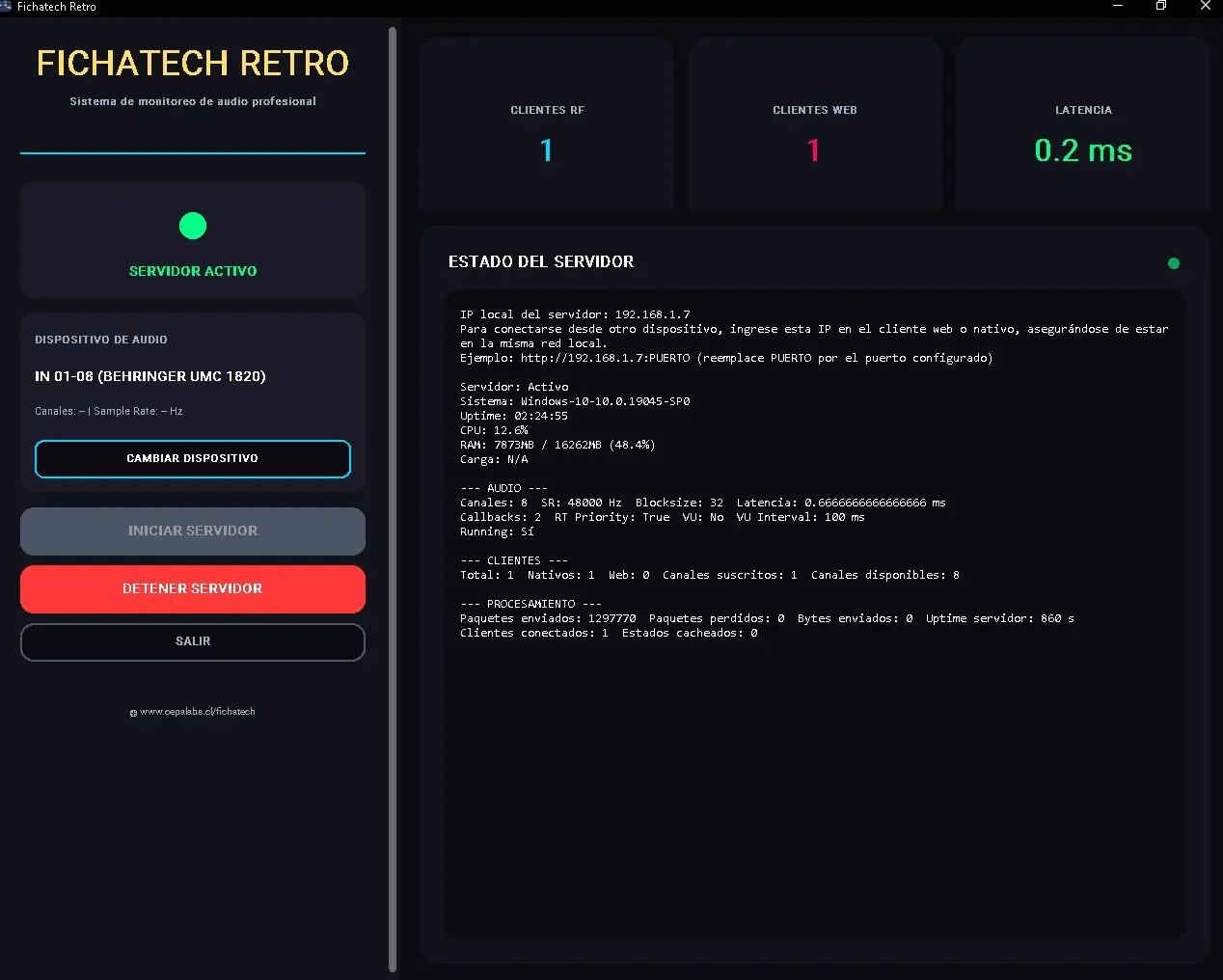Click the Detener Servidor button

[192, 588]
